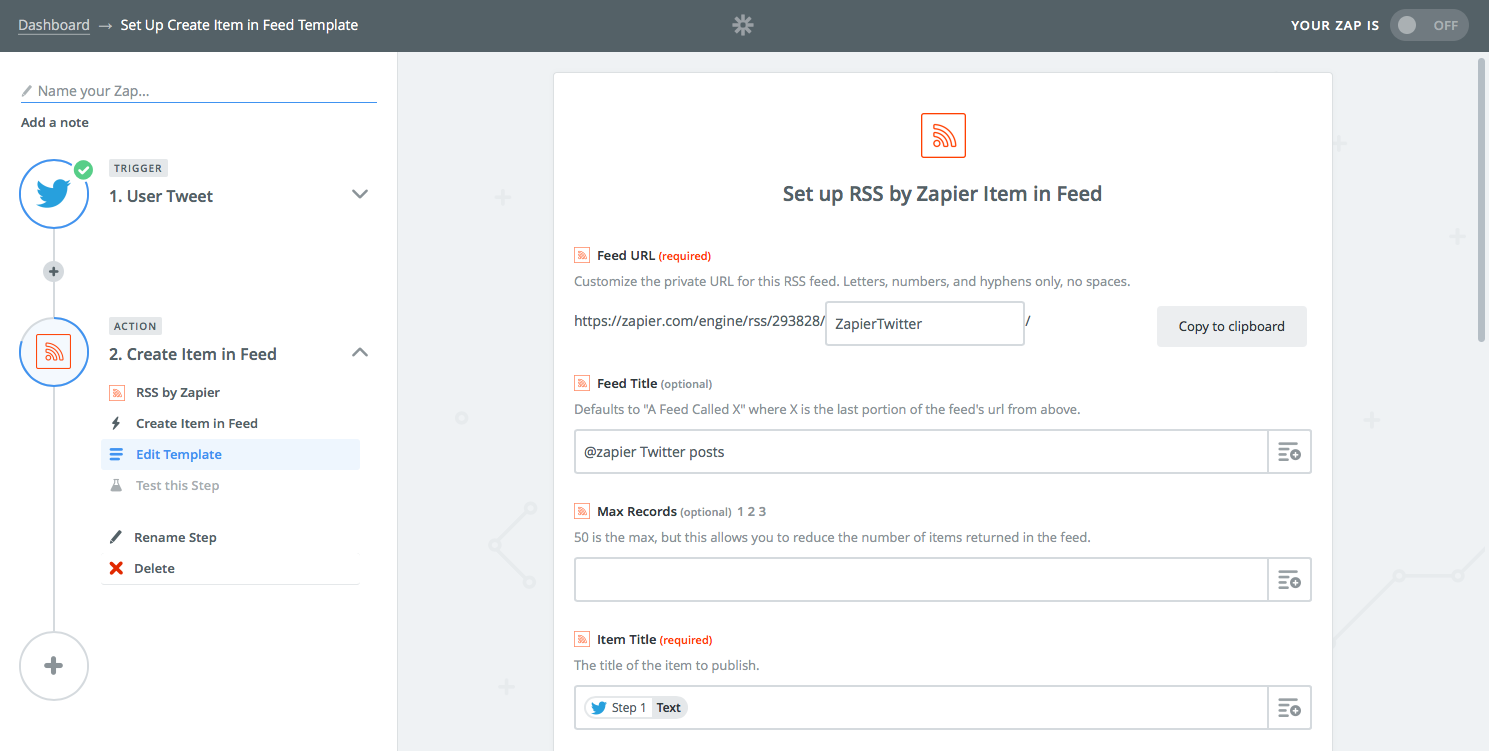Click lightning bolt icon beside Create Item in Feed
The image size is (1489, 751).
116,424
